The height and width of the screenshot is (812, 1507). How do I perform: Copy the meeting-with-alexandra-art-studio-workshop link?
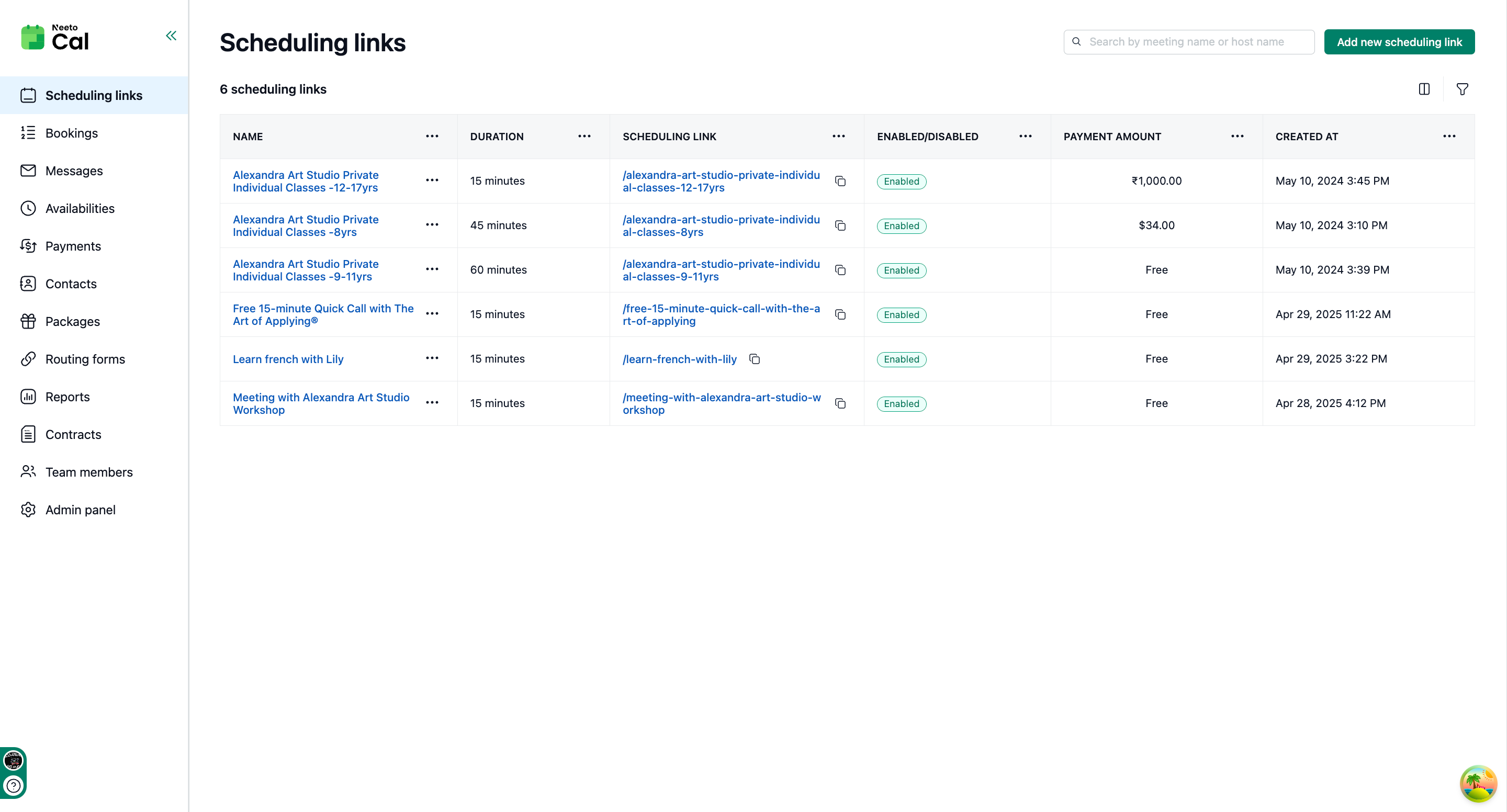[x=840, y=404]
